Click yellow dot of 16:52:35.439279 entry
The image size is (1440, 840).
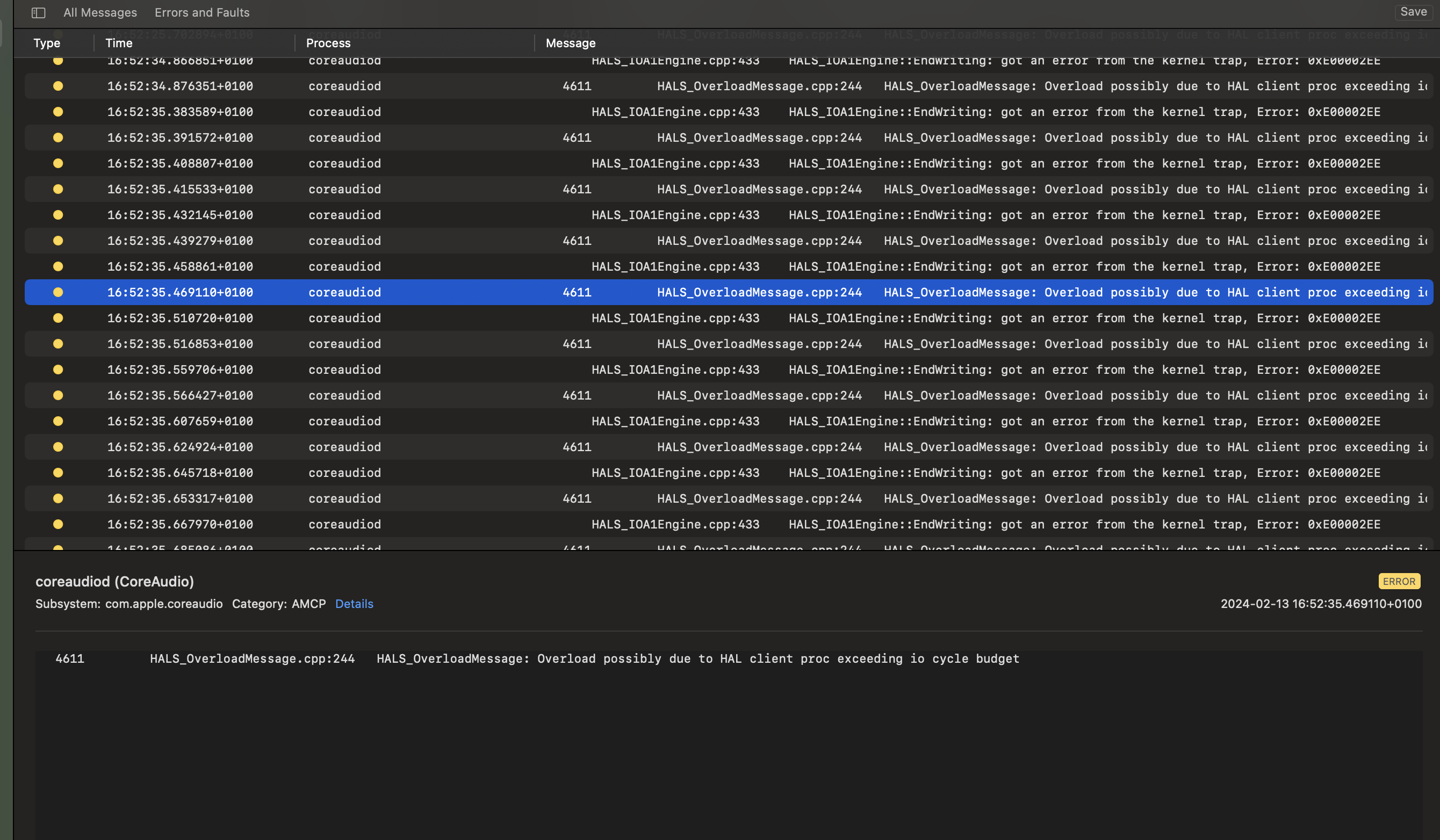[57, 241]
